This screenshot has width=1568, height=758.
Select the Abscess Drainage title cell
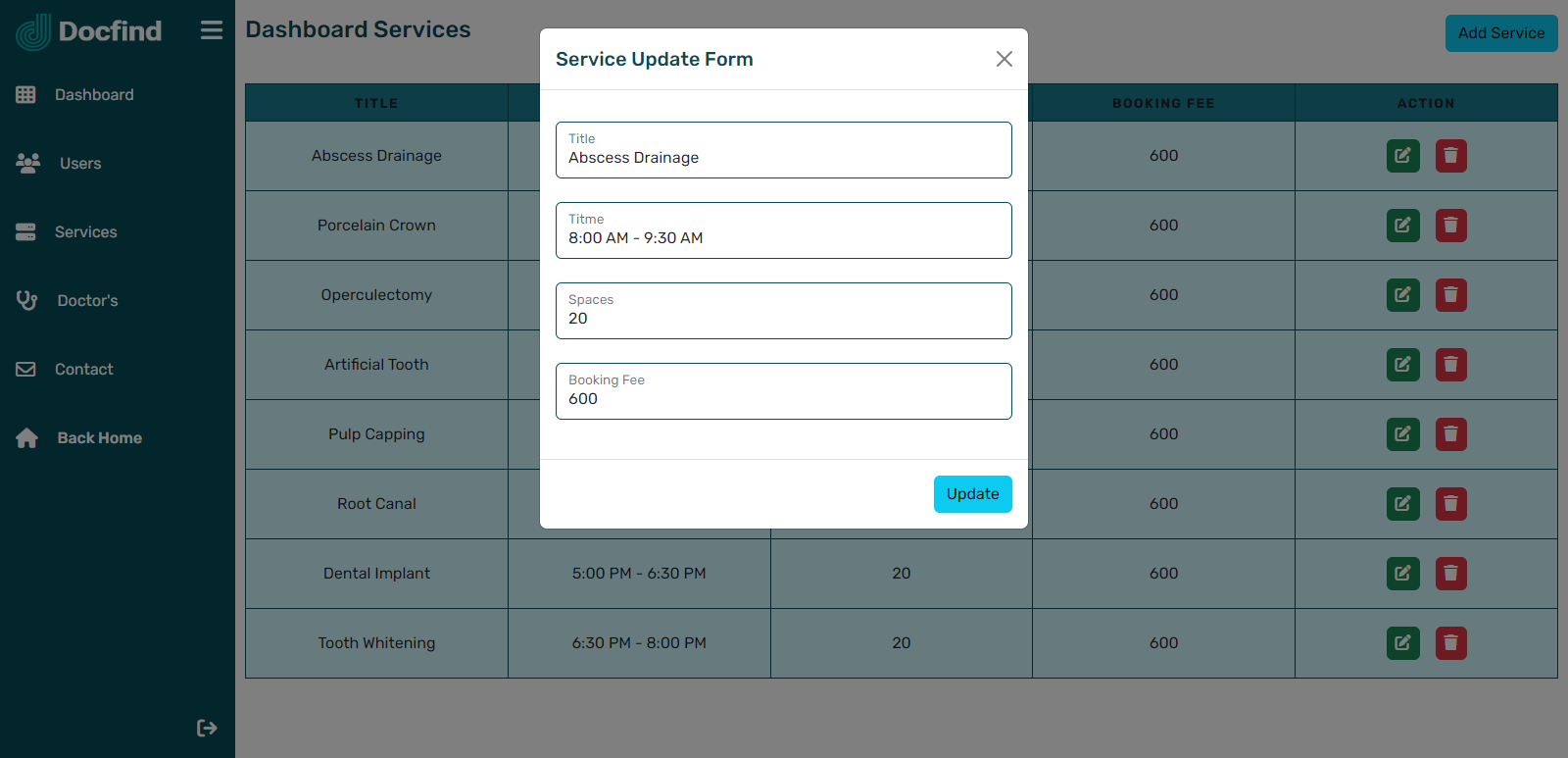tap(376, 156)
